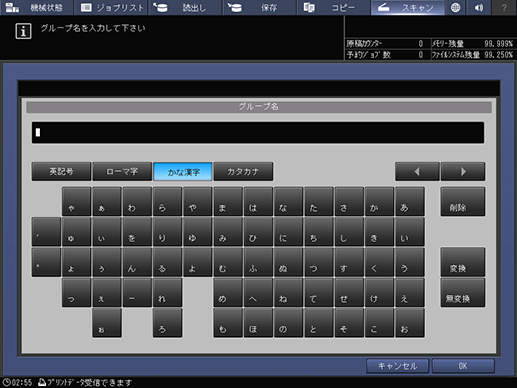Tap the ま key
Image resolution: width=517 pixels, height=388 pixels.
(x=228, y=202)
